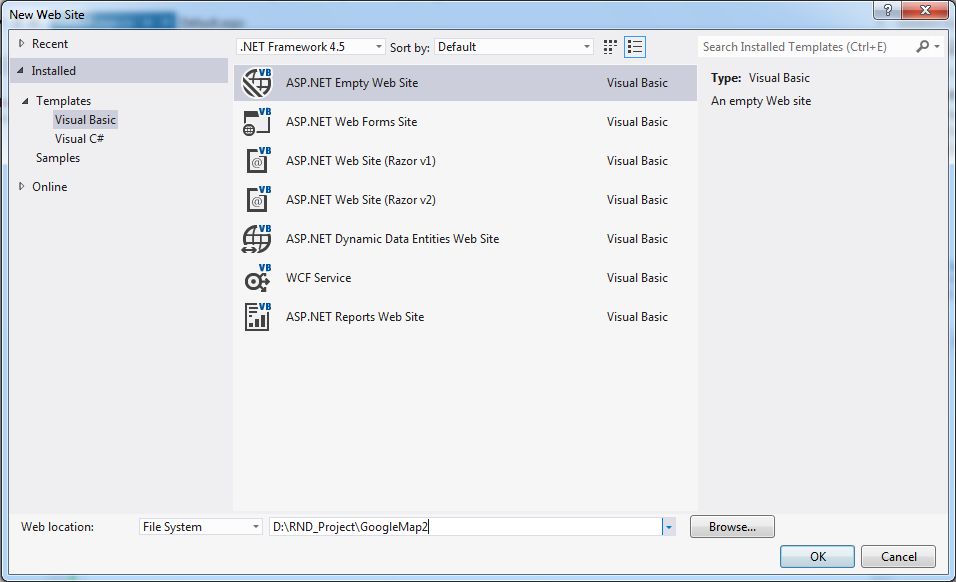Select the Samples tree node
The image size is (956, 582).
58,158
